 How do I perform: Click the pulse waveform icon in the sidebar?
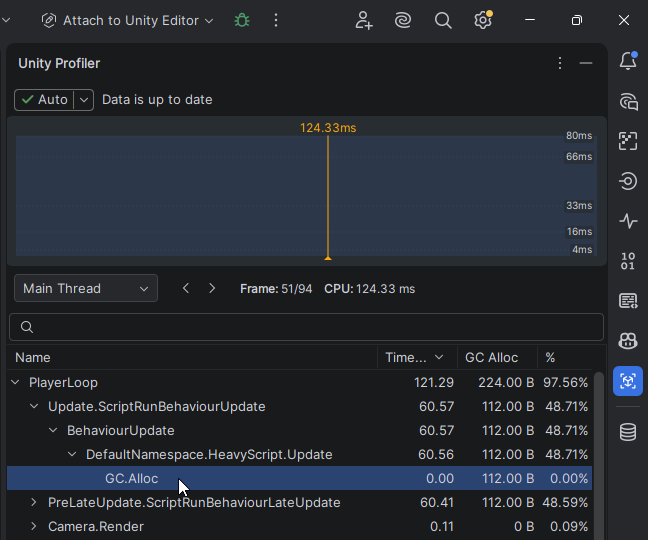628,221
